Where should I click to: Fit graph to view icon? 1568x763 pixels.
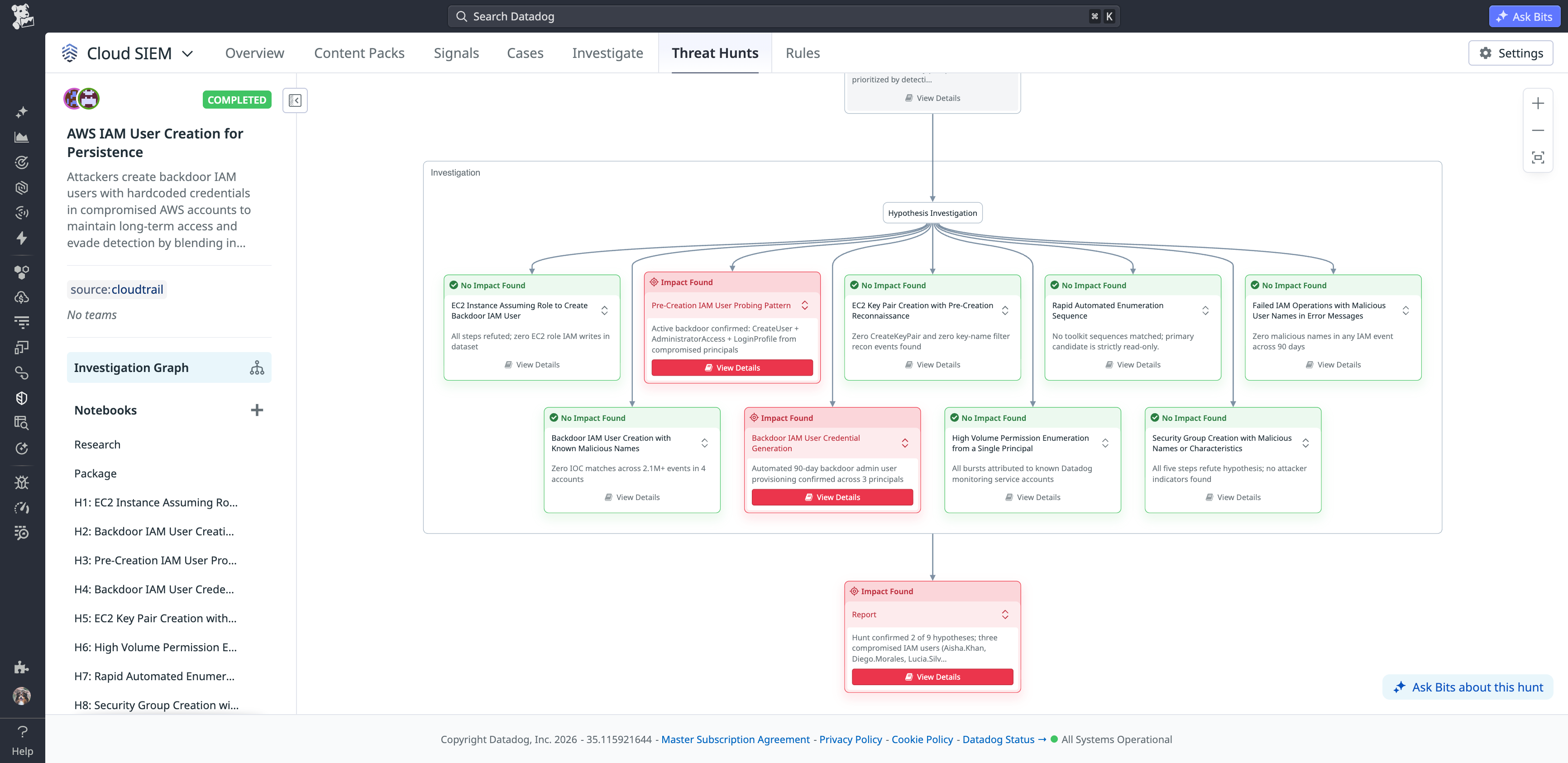tap(1538, 157)
